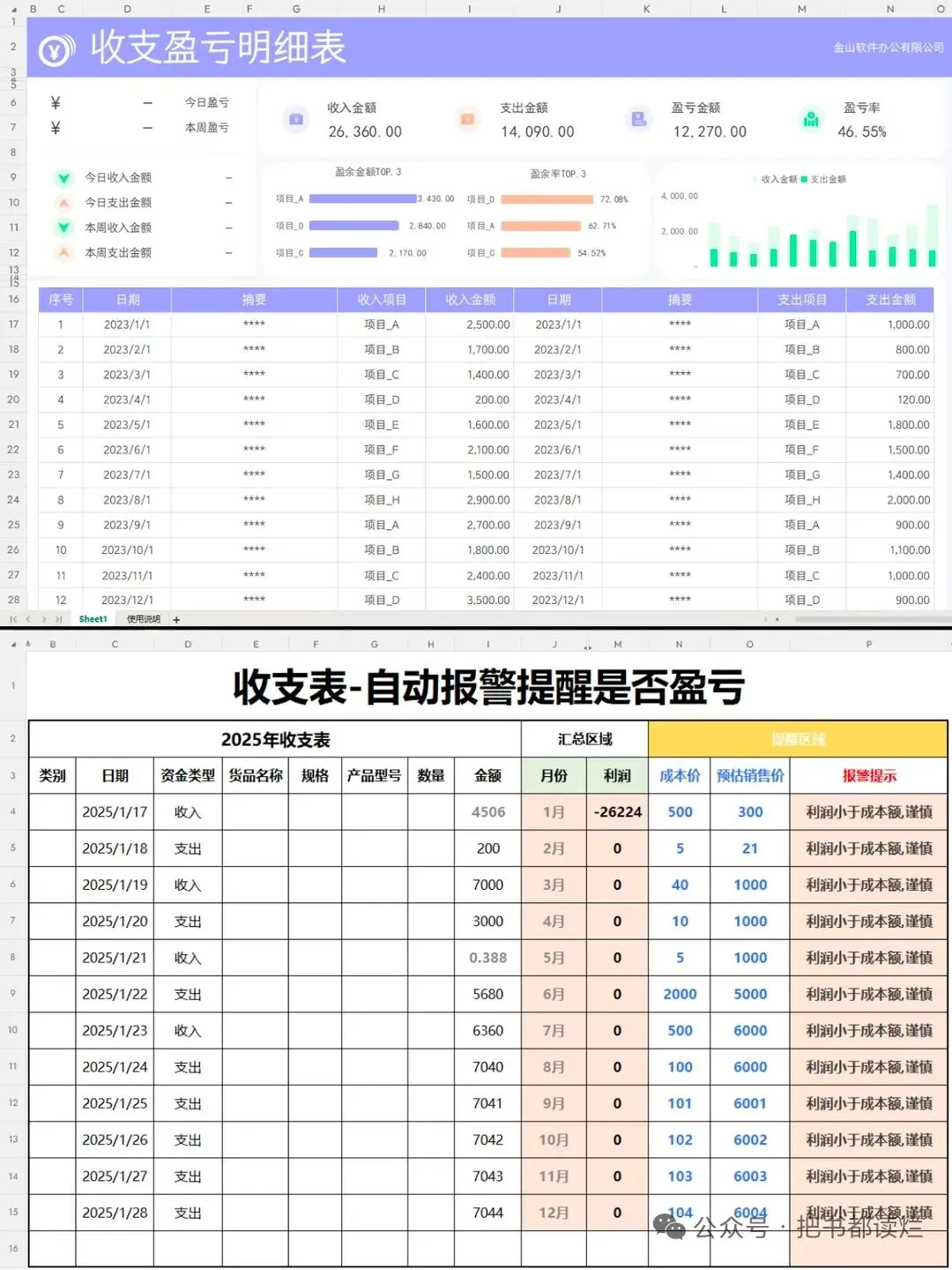
Task: Click select-all corner of the upper spreadsheet
Action: [12, 9]
